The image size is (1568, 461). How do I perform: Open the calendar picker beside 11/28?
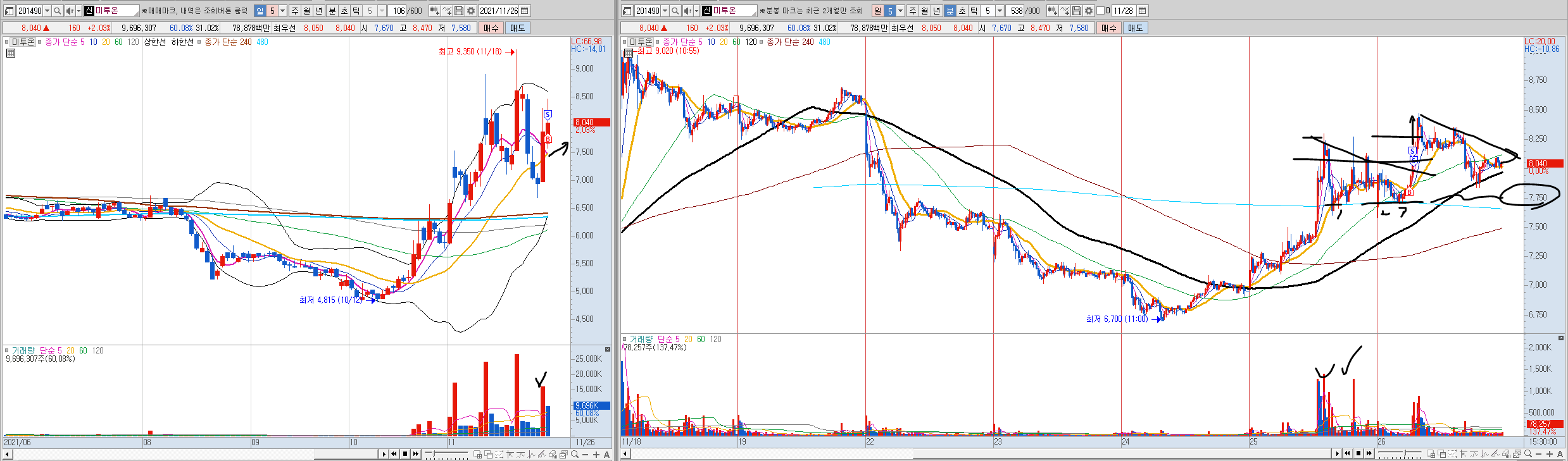[x=1143, y=11]
